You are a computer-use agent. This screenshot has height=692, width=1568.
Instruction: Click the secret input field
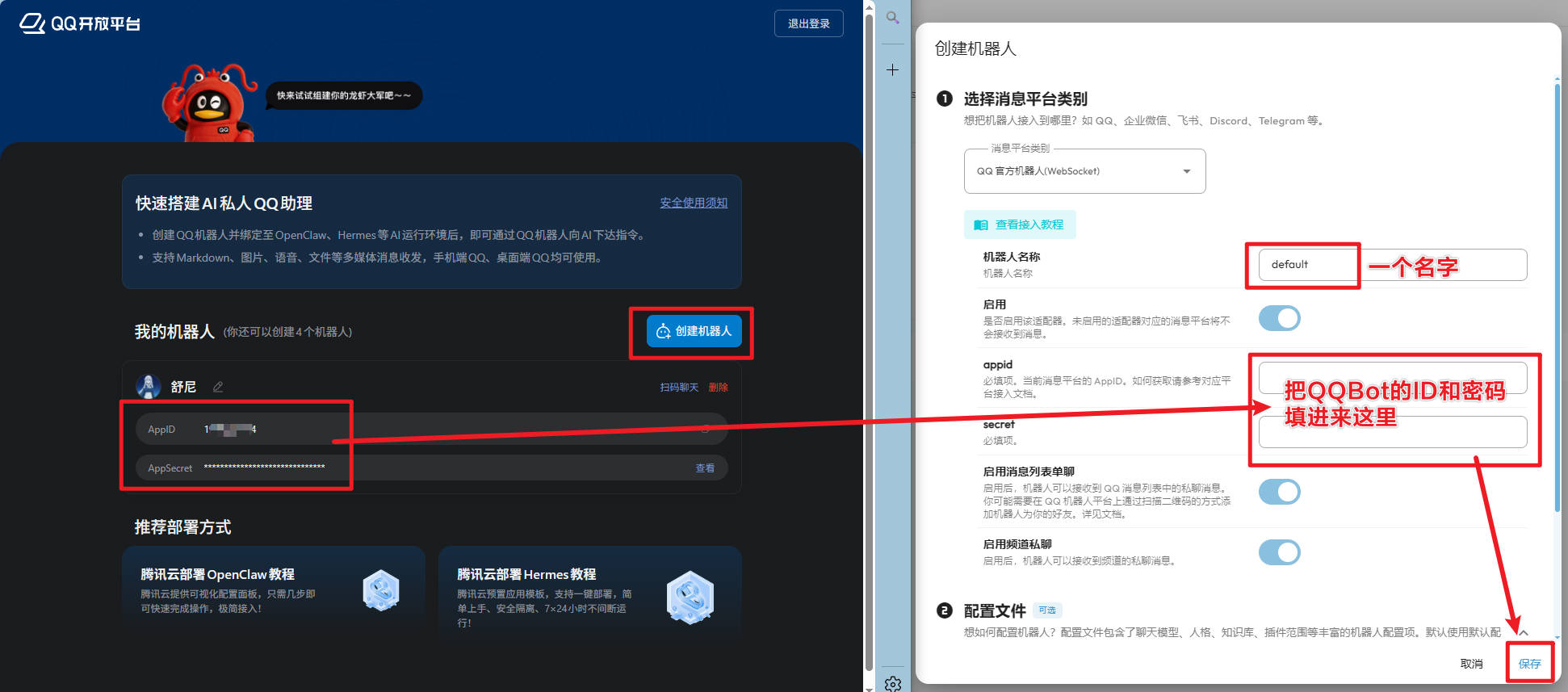click(1393, 432)
